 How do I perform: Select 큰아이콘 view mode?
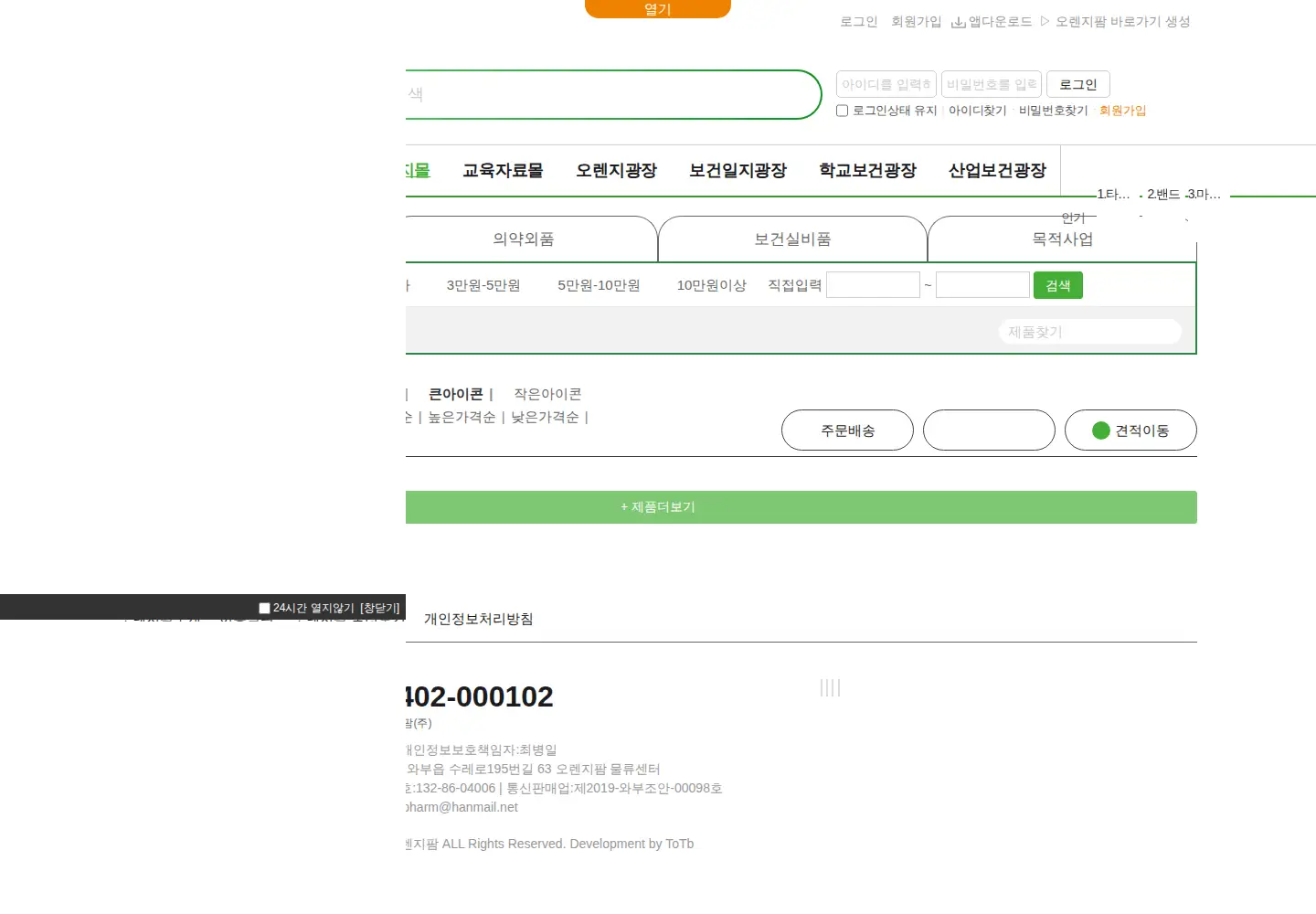(455, 394)
